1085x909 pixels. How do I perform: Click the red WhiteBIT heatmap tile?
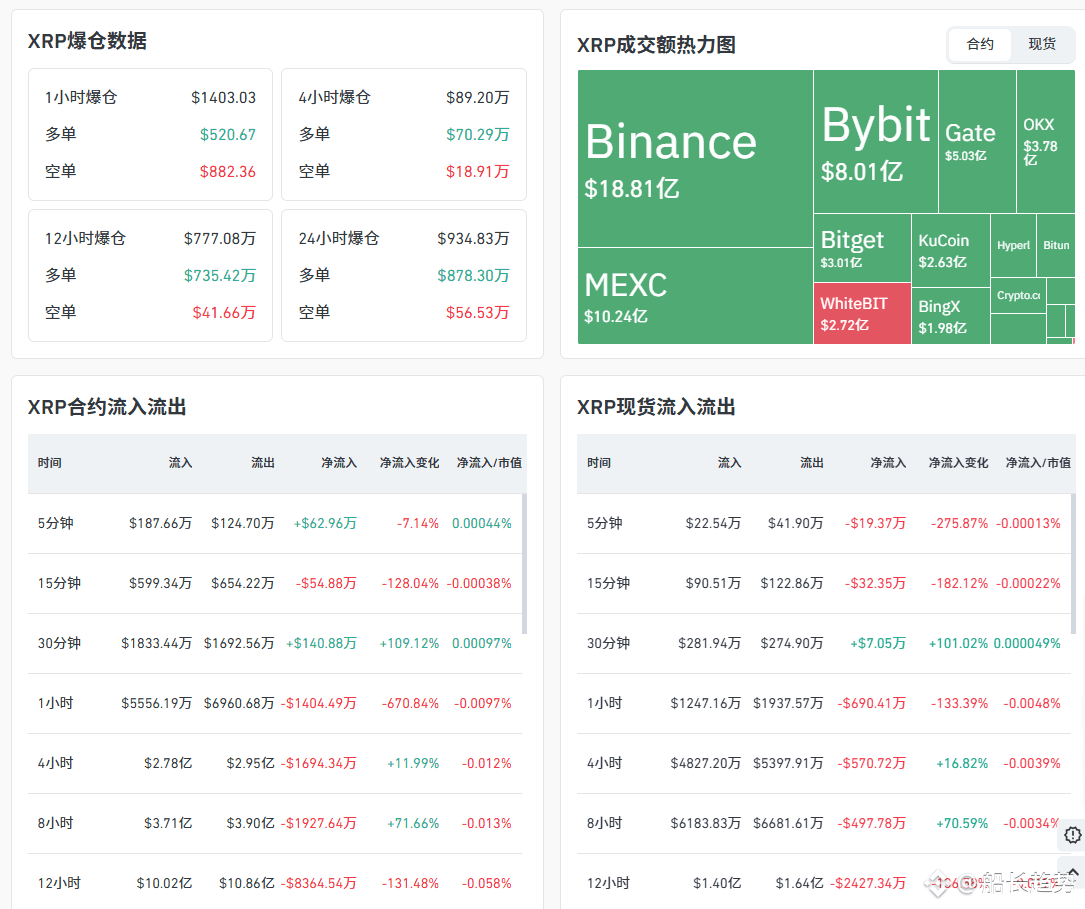coord(862,313)
